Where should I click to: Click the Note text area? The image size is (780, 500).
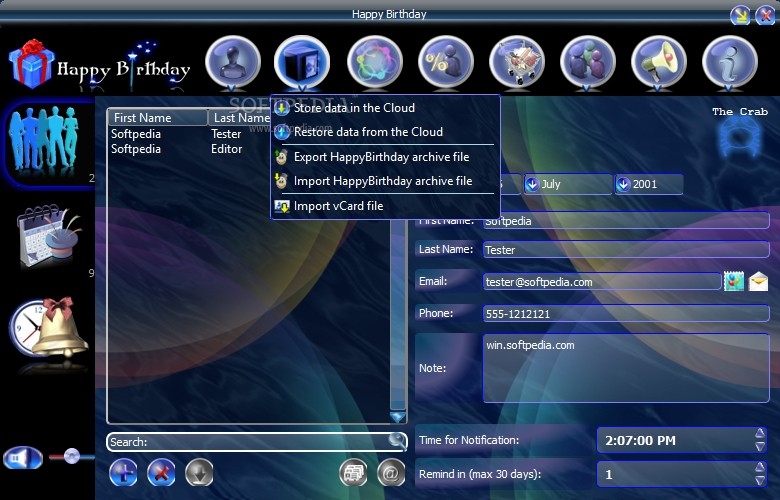click(x=626, y=368)
